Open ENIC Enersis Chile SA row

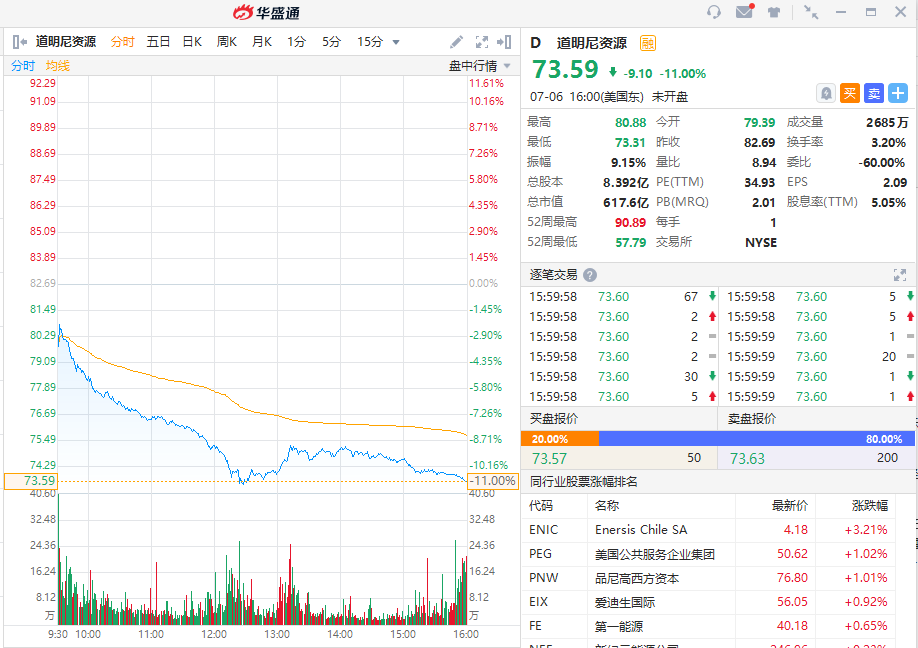click(708, 530)
